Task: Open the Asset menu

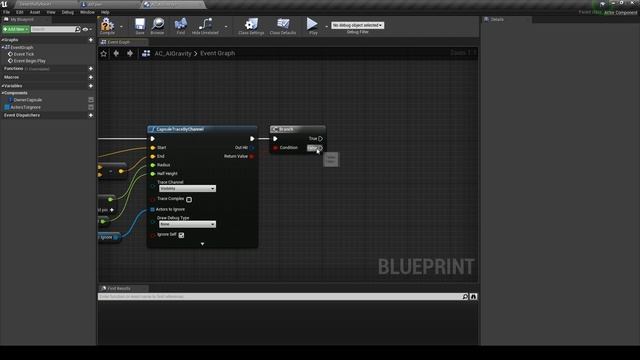Action: click(x=35, y=12)
